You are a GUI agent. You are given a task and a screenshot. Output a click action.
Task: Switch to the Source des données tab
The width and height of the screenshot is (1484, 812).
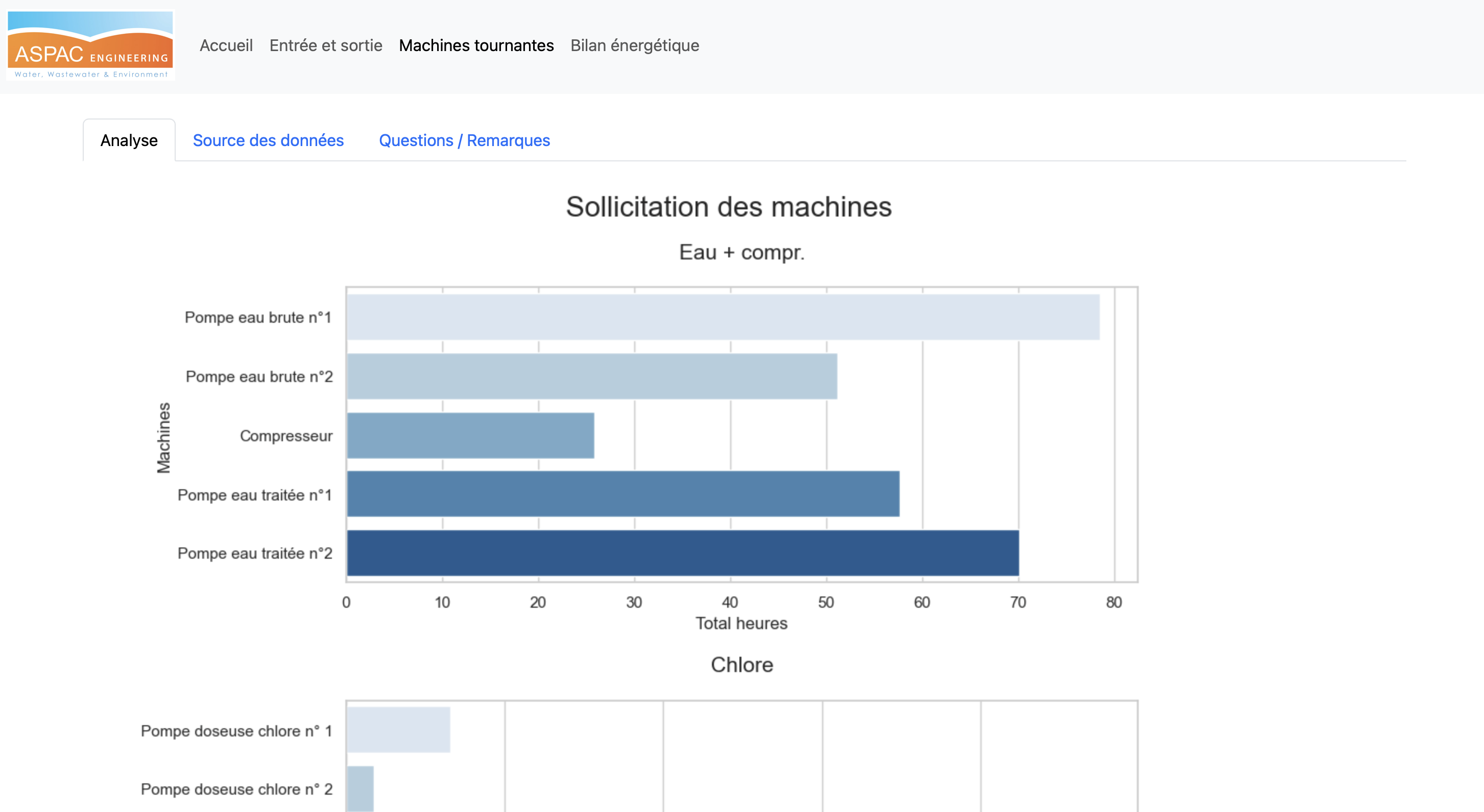[268, 140]
